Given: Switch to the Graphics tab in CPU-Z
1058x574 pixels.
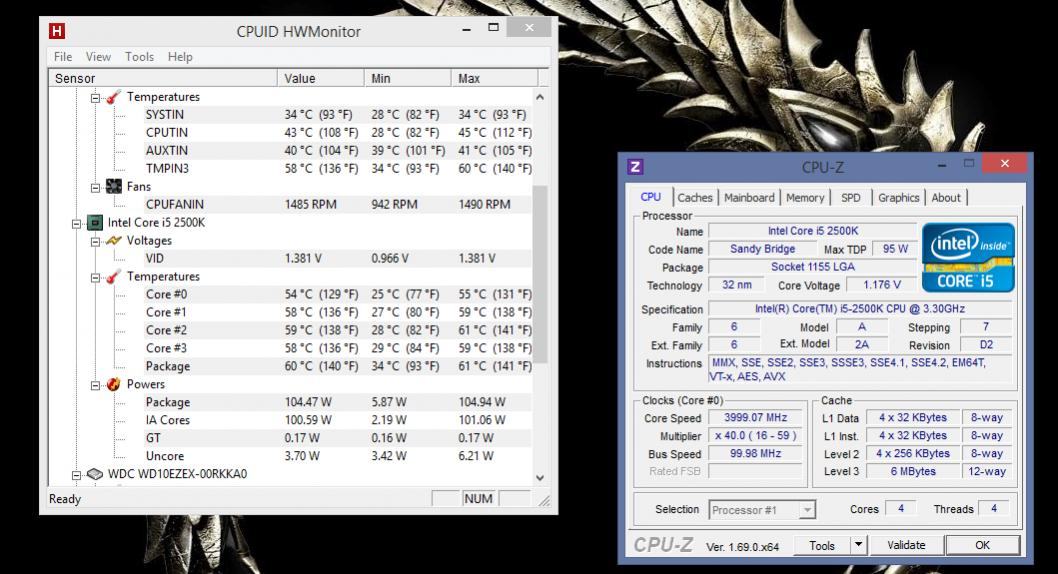Looking at the screenshot, I should point(898,198).
